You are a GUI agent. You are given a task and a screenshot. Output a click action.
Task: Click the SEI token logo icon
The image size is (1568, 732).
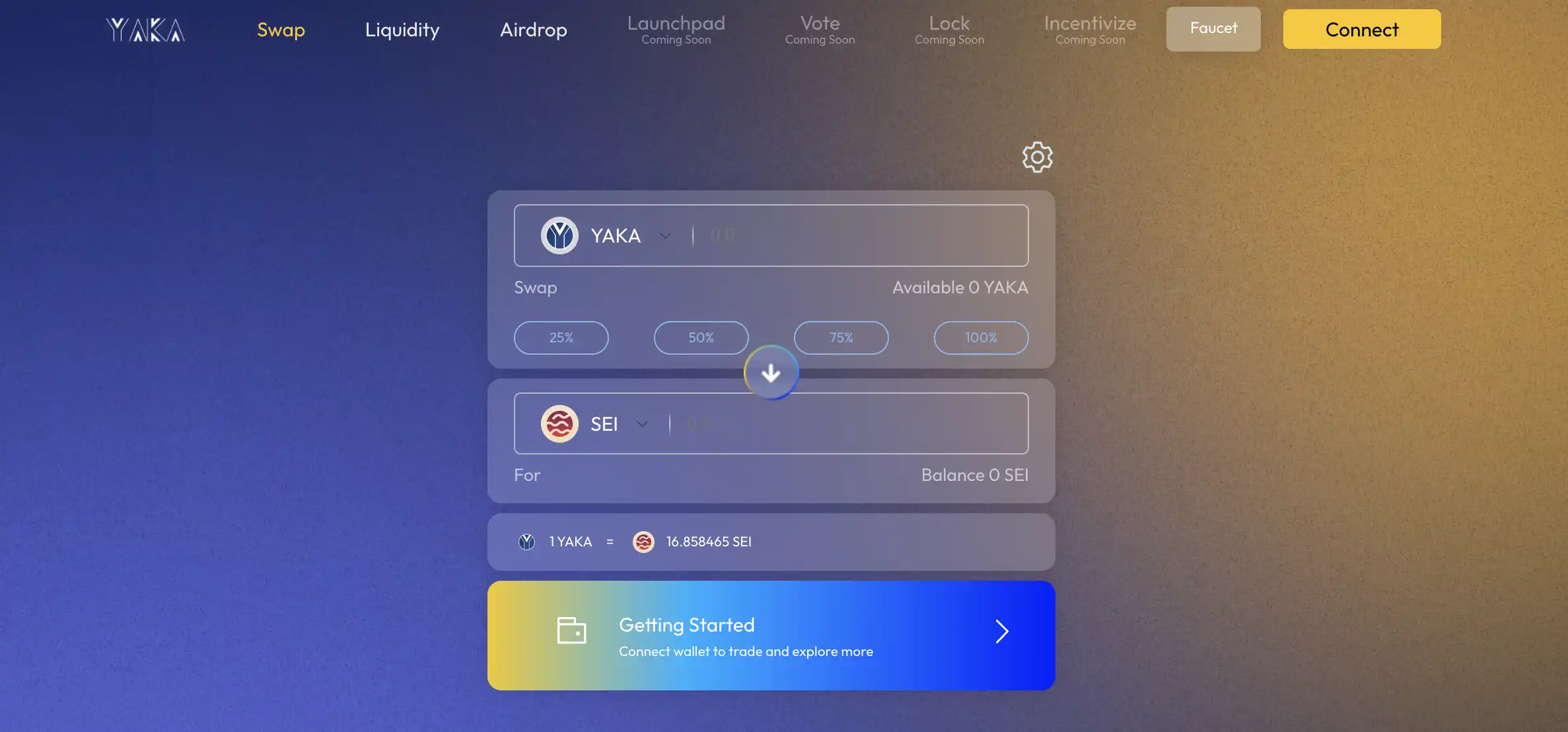(x=559, y=423)
